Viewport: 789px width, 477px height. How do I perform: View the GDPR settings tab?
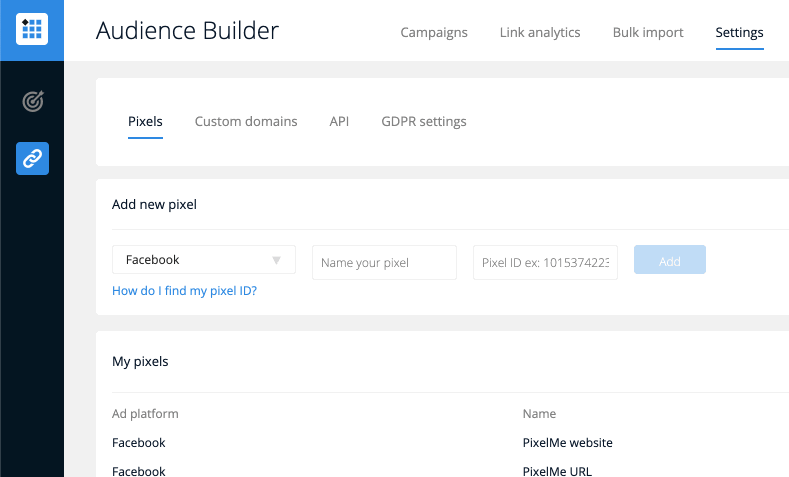click(424, 121)
